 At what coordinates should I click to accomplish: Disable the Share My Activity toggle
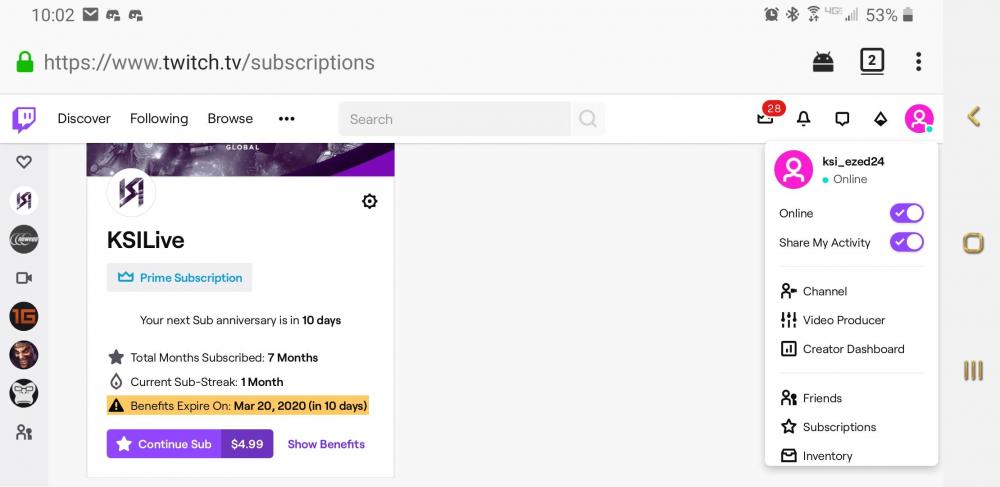[x=906, y=242]
